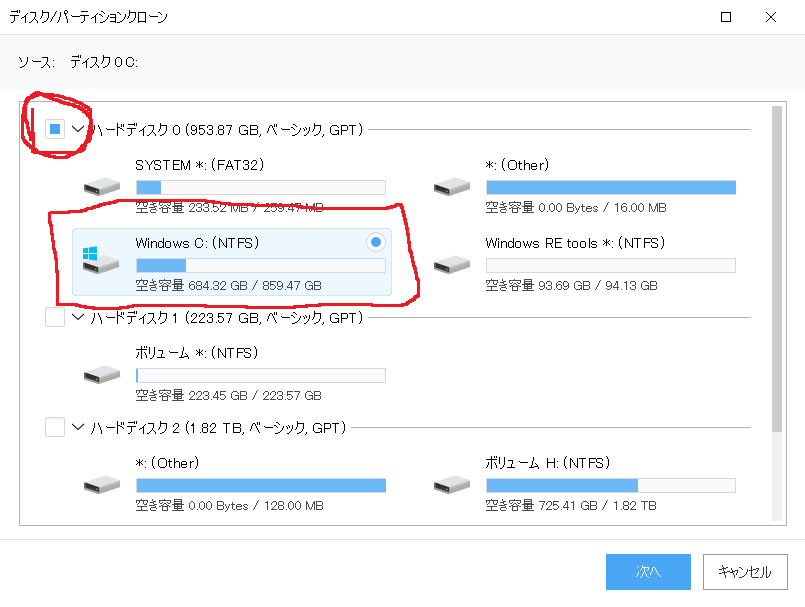Collapse the ハードディスク 2 group
805x607 pixels.
(78, 427)
